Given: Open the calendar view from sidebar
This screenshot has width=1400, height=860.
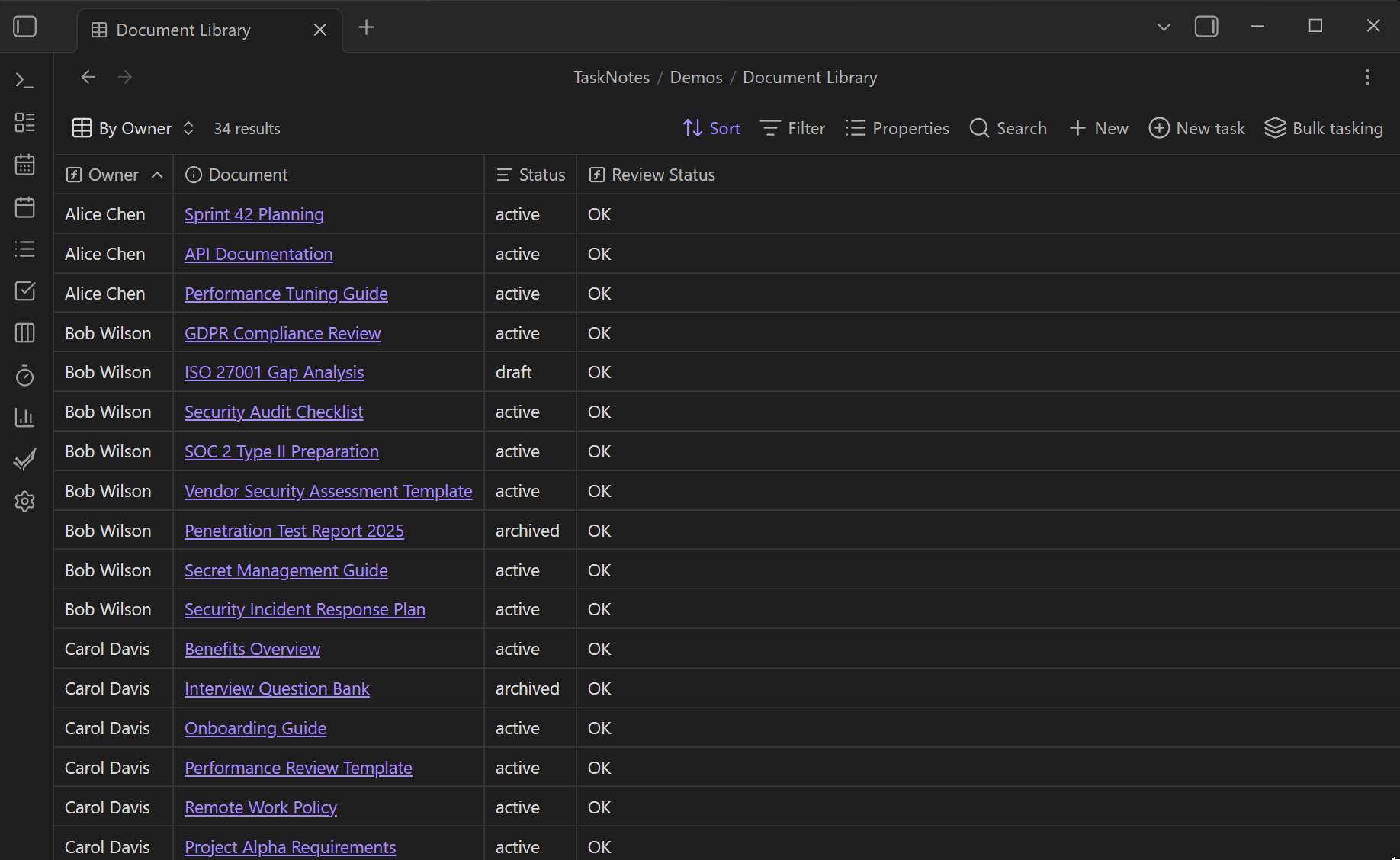Looking at the screenshot, I should pyautogui.click(x=24, y=164).
